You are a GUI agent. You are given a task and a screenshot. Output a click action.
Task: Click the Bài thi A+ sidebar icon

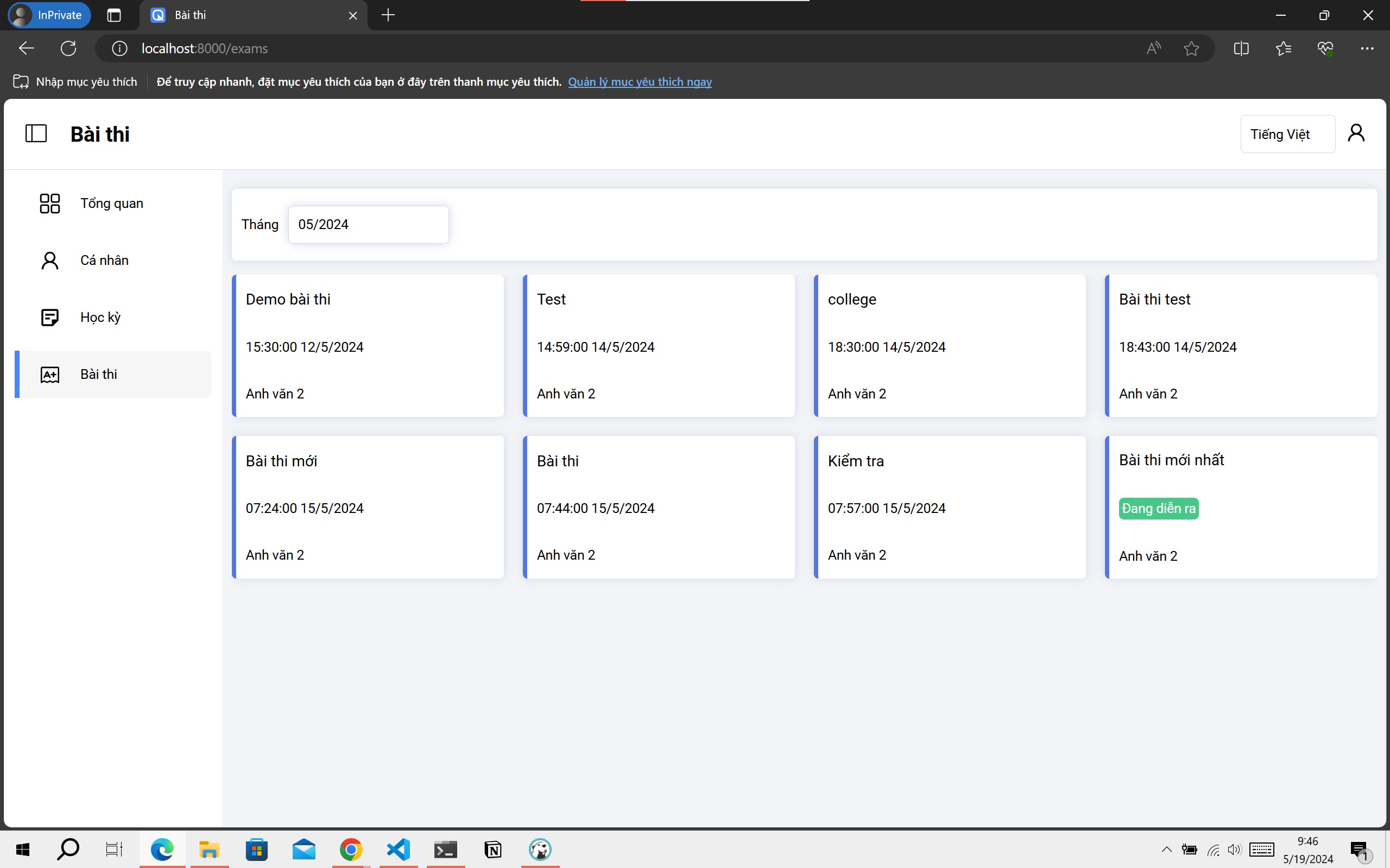[50, 375]
